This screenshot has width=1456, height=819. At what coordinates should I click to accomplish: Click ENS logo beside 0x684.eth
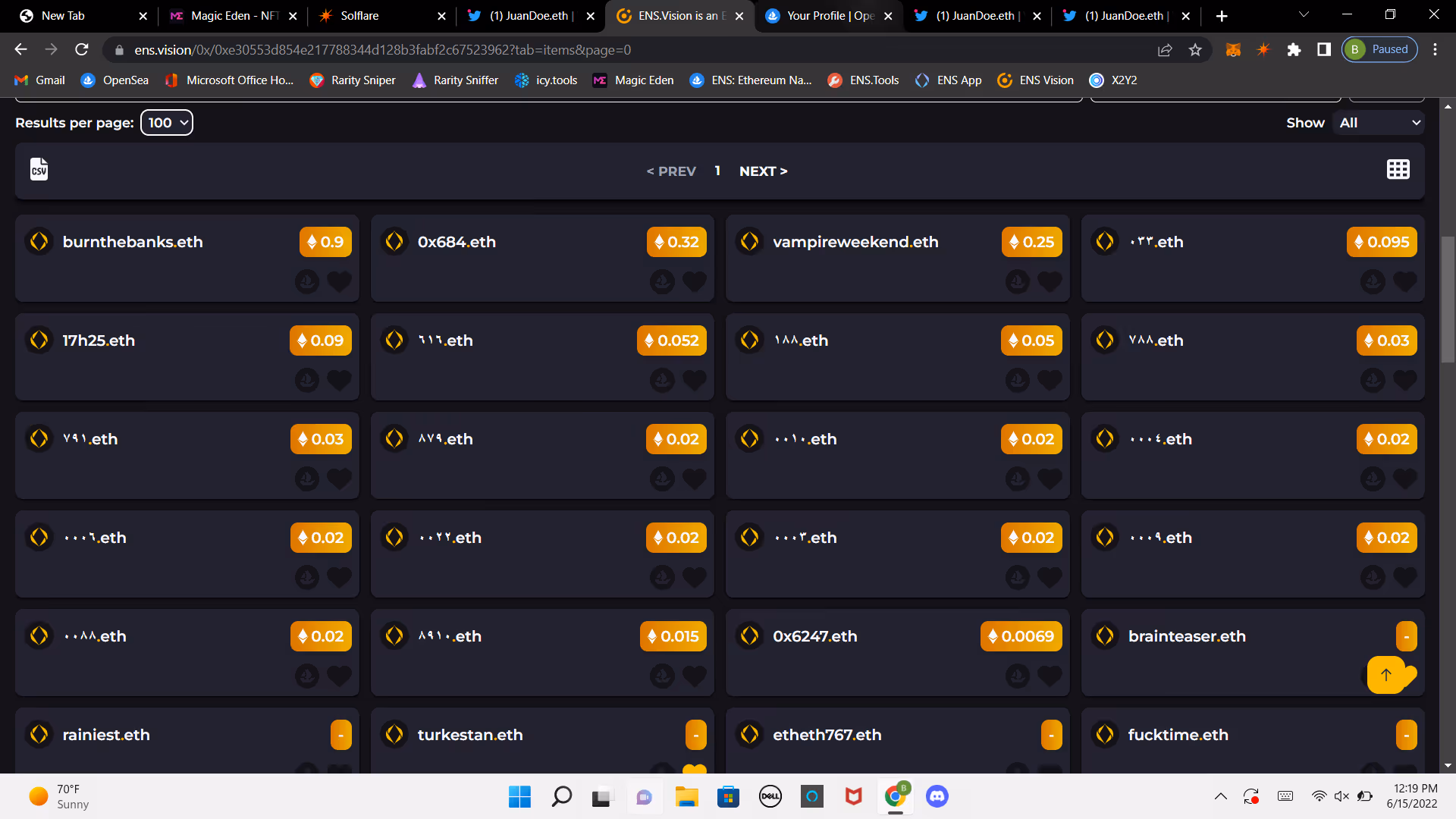(394, 242)
